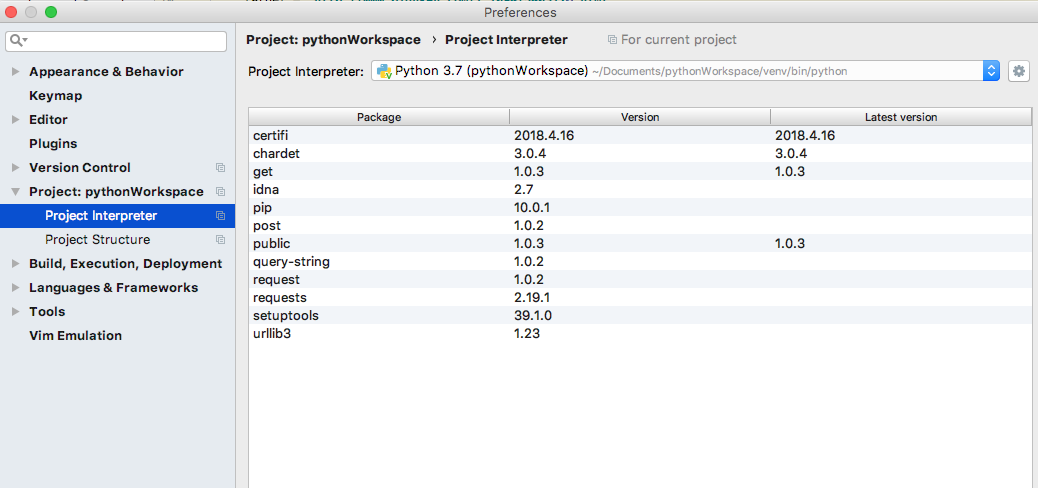Image resolution: width=1038 pixels, height=488 pixels.
Task: Click the preferences search field
Action: coord(125,41)
